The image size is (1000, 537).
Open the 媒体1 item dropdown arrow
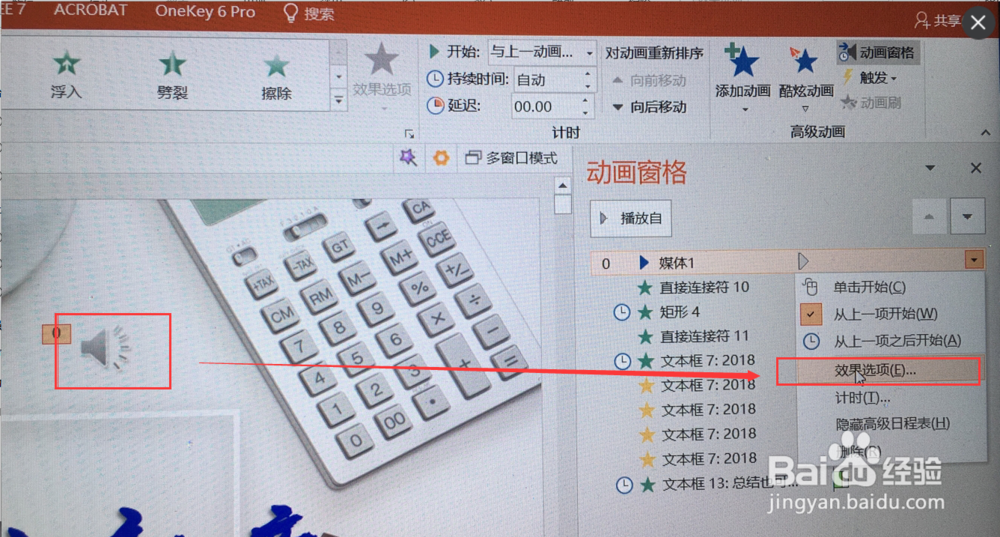click(974, 260)
